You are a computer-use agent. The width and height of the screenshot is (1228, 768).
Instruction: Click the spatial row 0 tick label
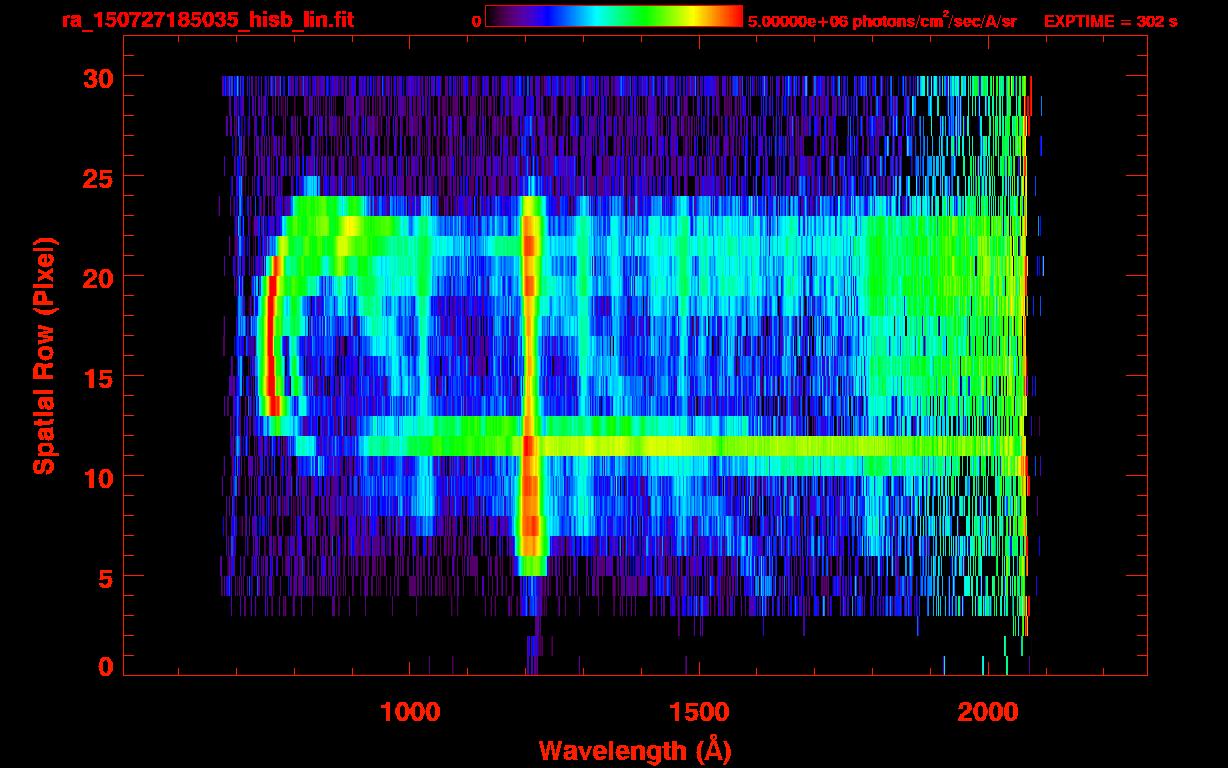point(106,667)
